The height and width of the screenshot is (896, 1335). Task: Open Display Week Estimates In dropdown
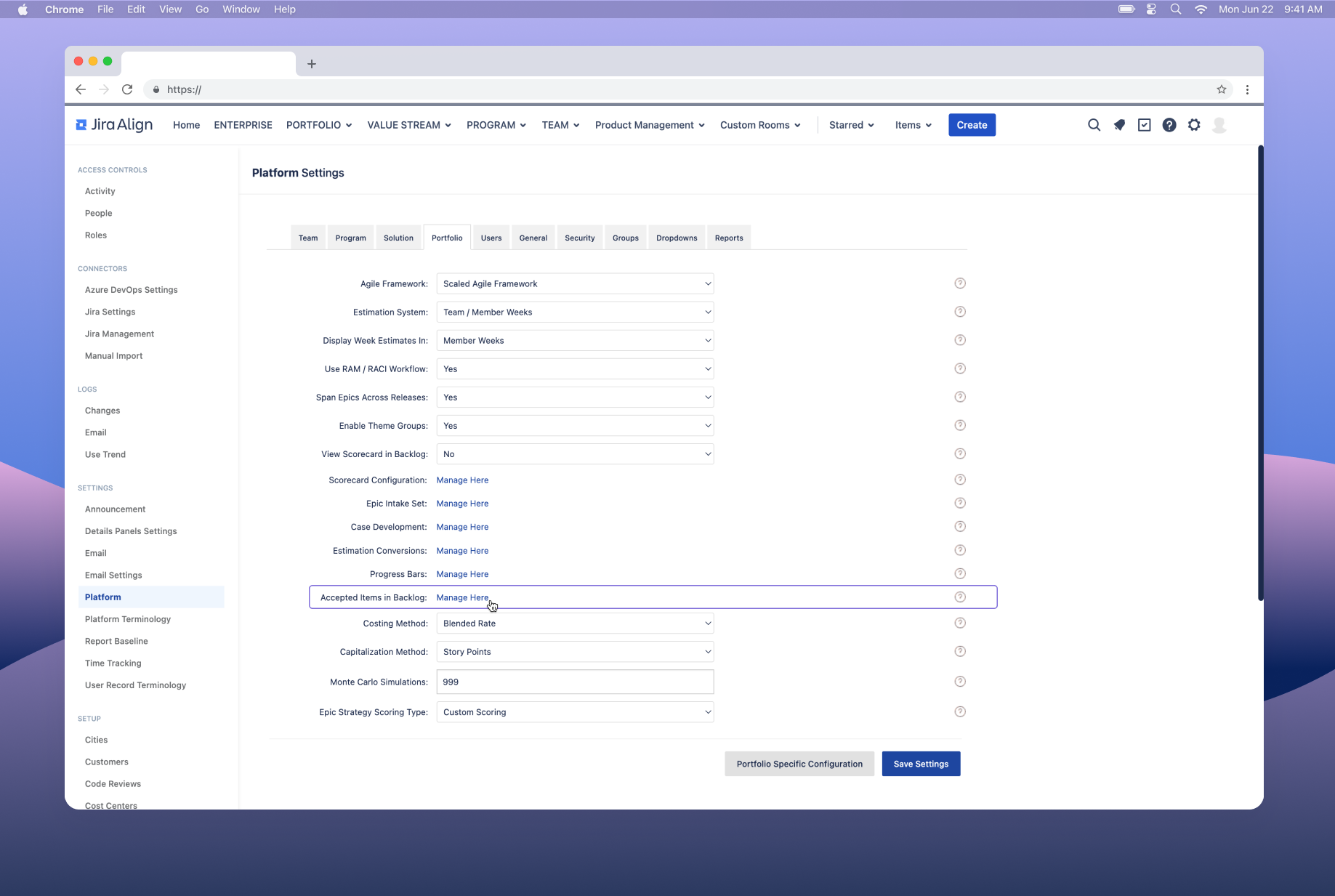tap(575, 340)
